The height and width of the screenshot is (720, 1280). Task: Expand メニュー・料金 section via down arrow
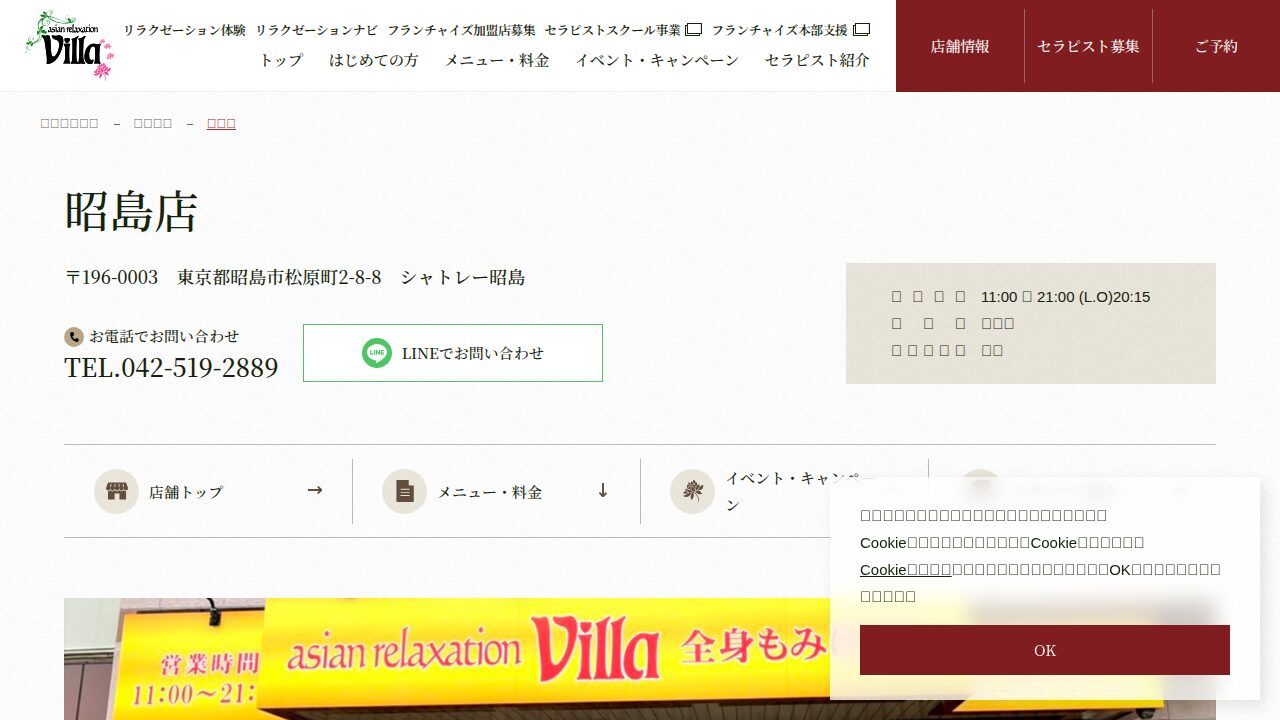(603, 490)
